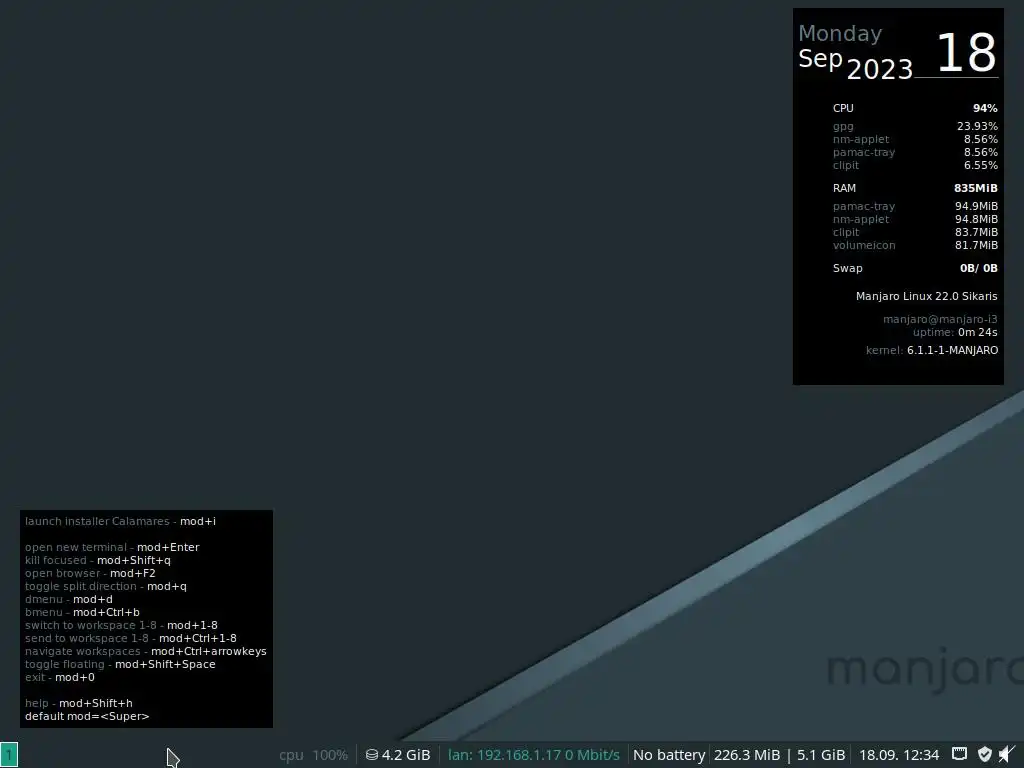Image resolution: width=1024 pixels, height=768 pixels.
Task: Click the kernel 6.1.1-1-MANJARO line
Action: pyautogui.click(x=932, y=350)
